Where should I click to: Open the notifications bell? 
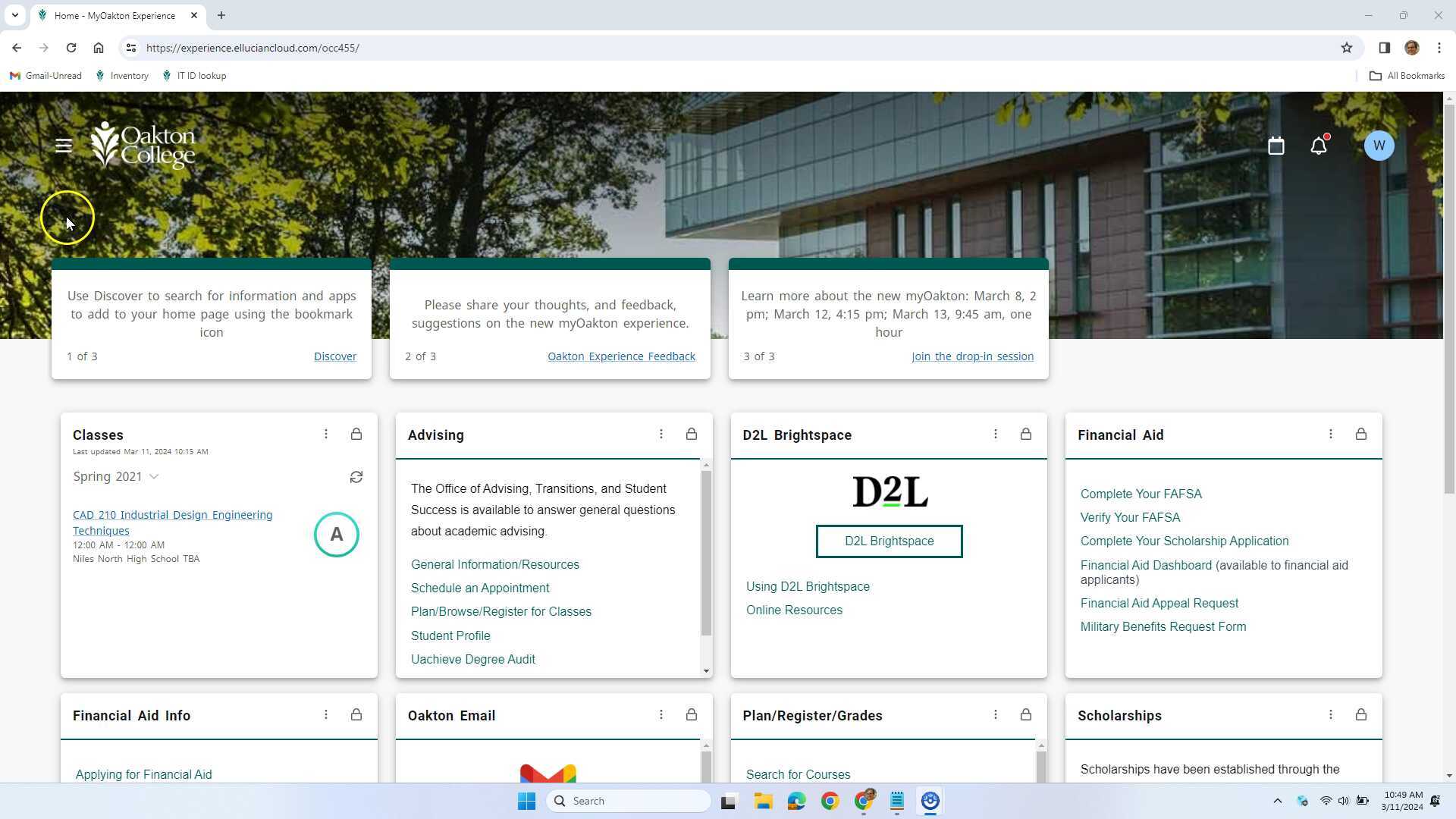tap(1319, 146)
